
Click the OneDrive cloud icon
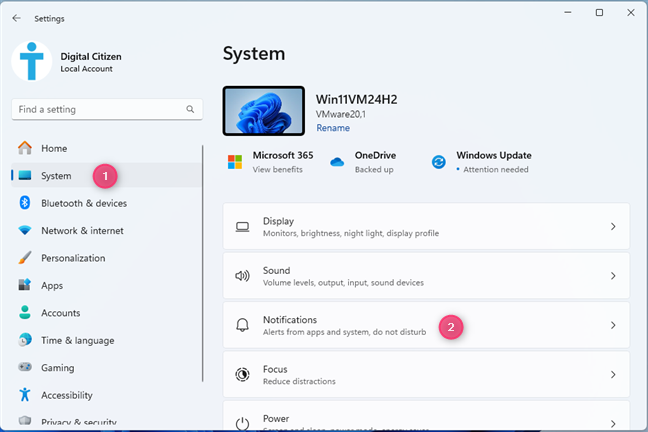click(x=337, y=162)
